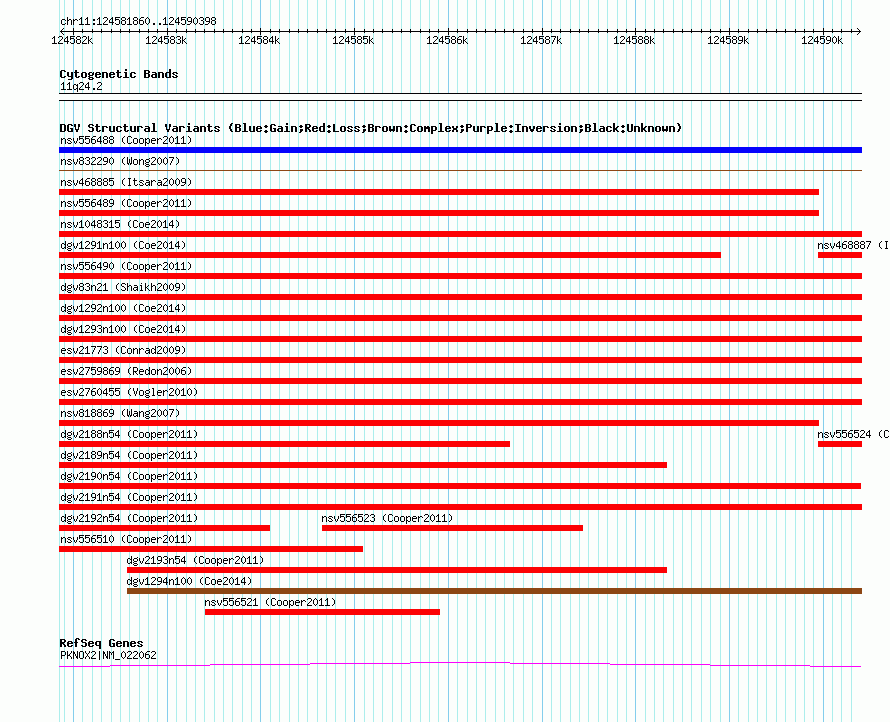Click dgv1291n100 (Coe2014) label
This screenshot has width=890, height=722.
123,245
